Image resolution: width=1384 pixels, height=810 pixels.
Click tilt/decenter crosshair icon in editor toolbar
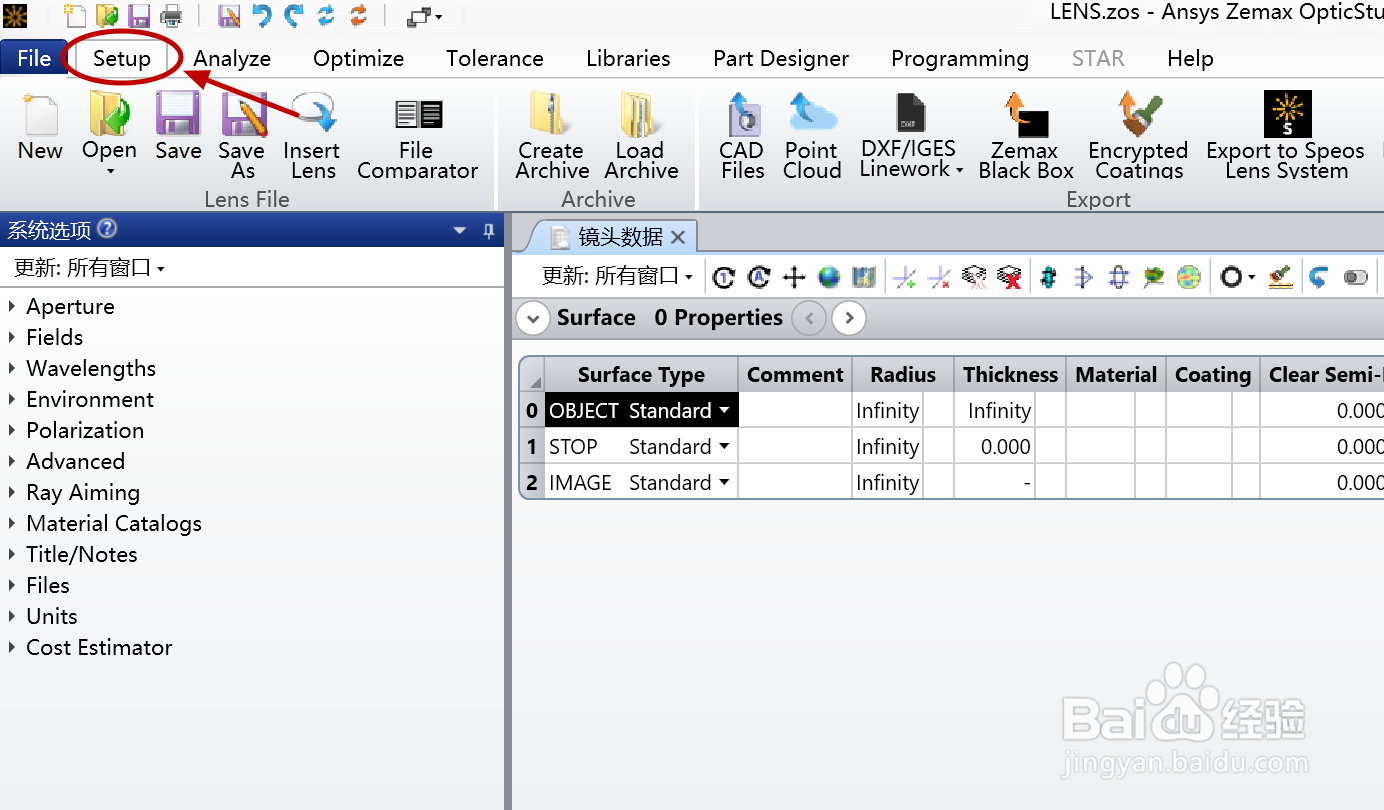[794, 277]
